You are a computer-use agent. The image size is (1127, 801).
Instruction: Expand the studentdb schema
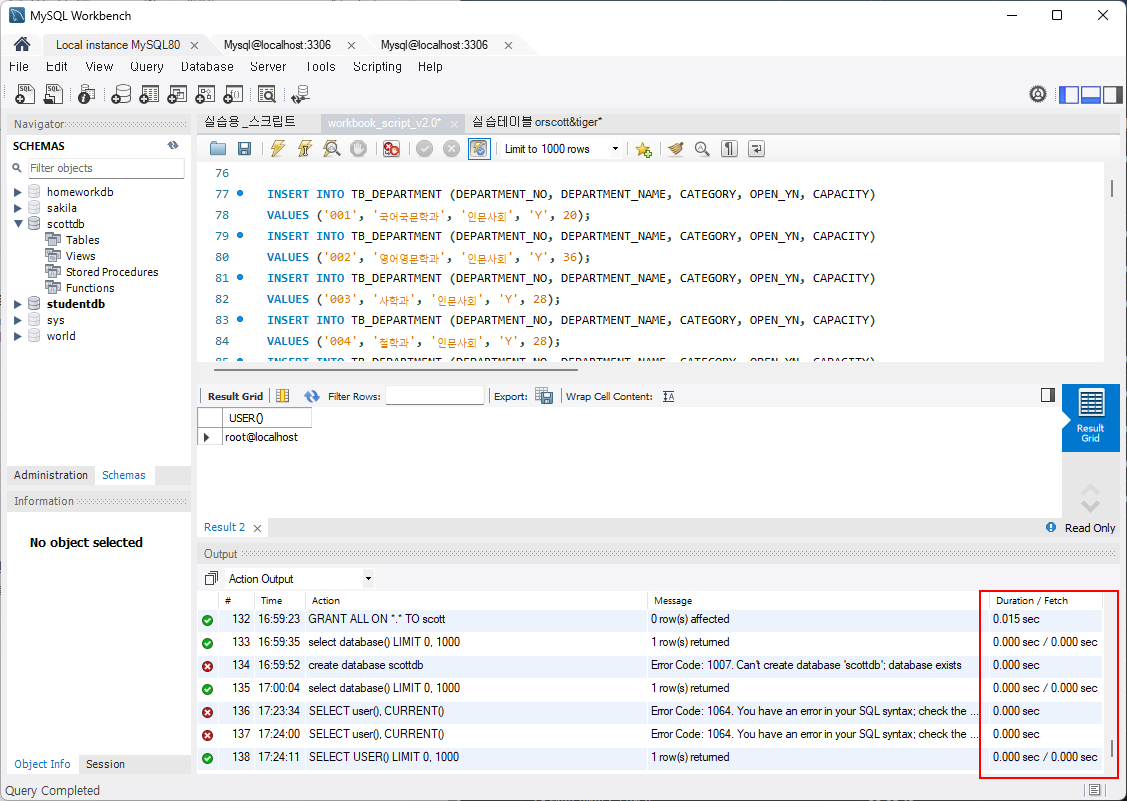(17, 304)
